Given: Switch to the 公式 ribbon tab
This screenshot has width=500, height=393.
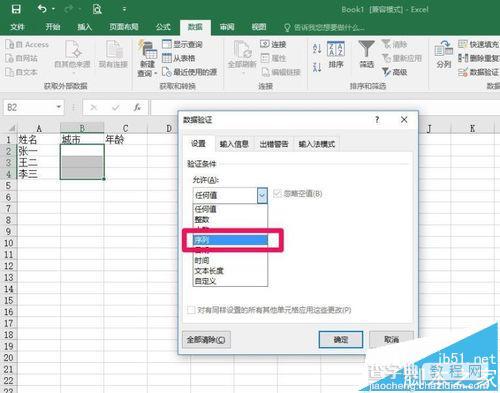Looking at the screenshot, I should pos(163,27).
